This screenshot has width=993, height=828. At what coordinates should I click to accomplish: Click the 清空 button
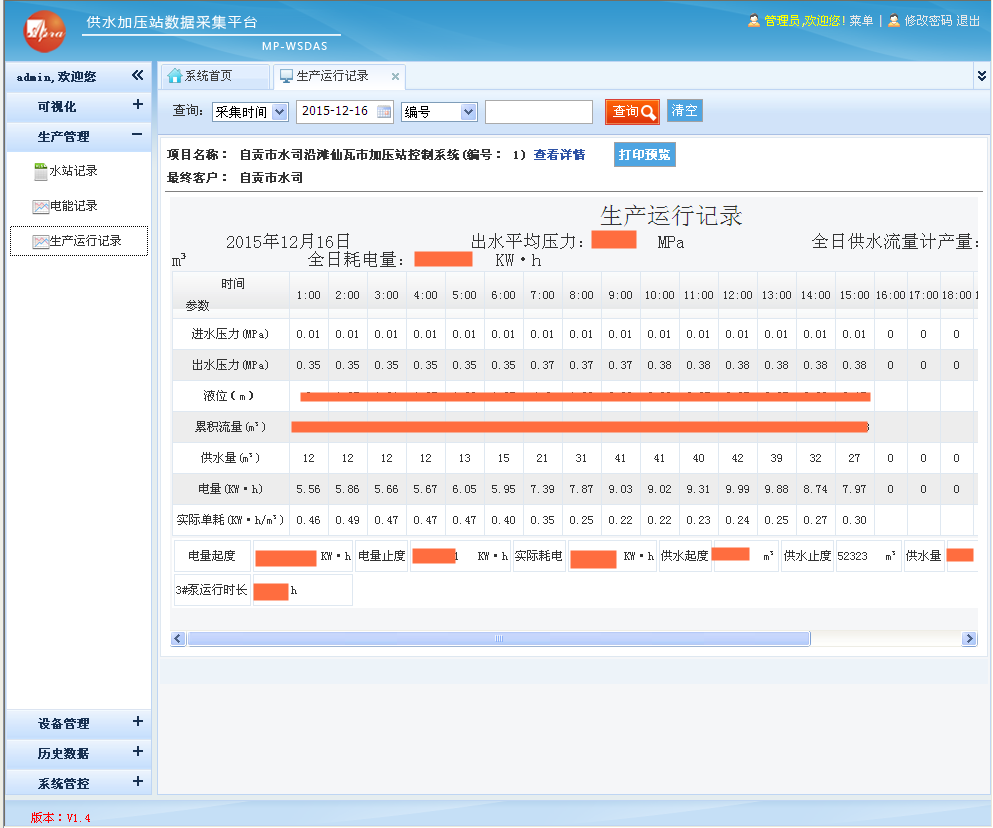click(x=685, y=111)
